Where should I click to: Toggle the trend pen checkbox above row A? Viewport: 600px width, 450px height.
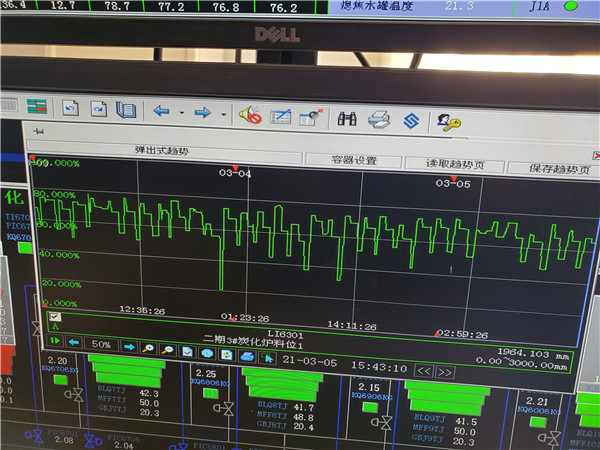pos(55,317)
